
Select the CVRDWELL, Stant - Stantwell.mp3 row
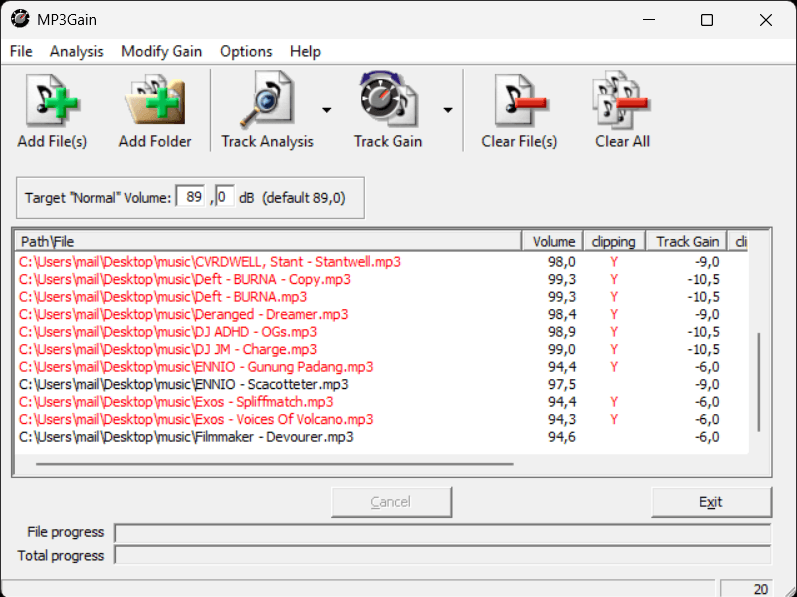click(382, 262)
